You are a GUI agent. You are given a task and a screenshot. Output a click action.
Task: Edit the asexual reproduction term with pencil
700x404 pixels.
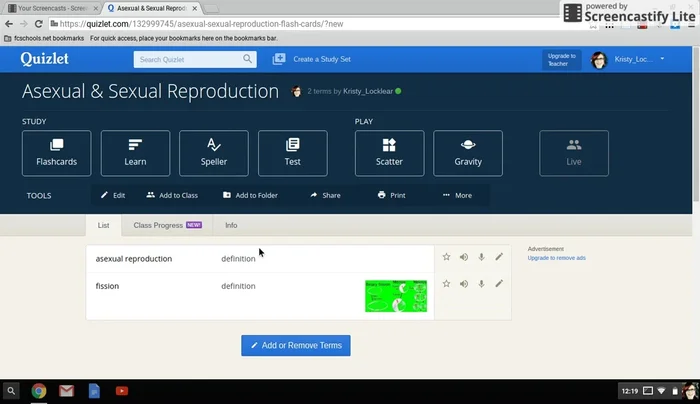499,257
